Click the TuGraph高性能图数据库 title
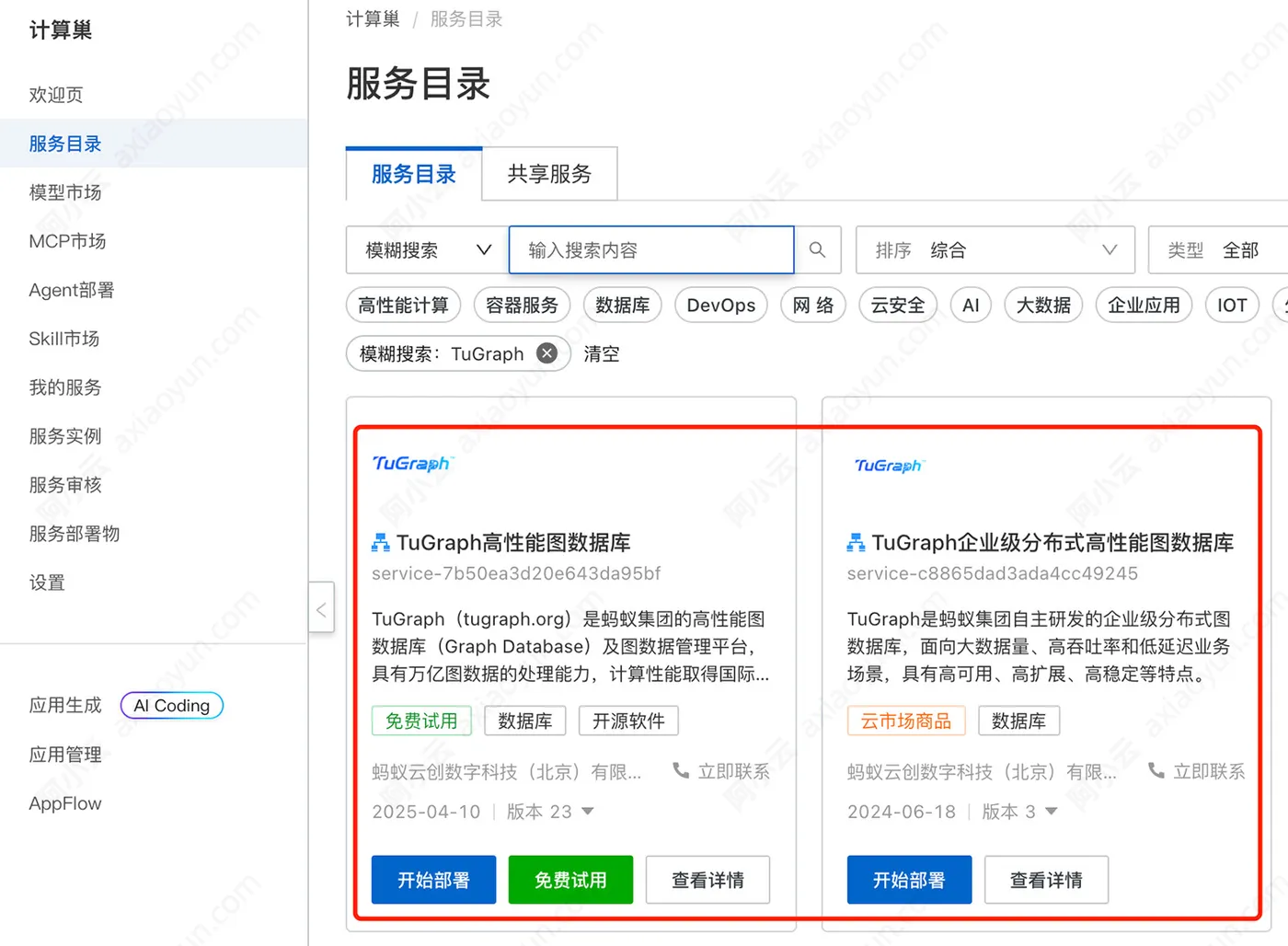 pyautogui.click(x=513, y=543)
